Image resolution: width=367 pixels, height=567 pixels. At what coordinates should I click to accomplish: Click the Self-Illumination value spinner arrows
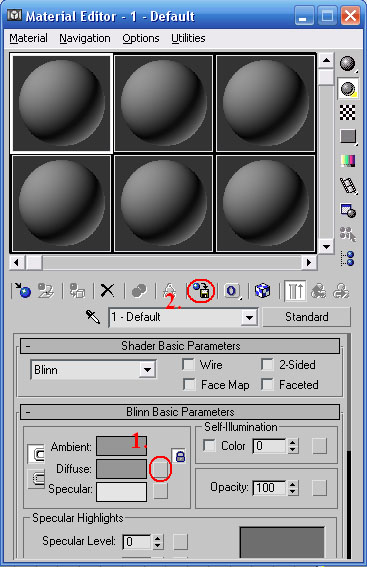click(x=293, y=446)
